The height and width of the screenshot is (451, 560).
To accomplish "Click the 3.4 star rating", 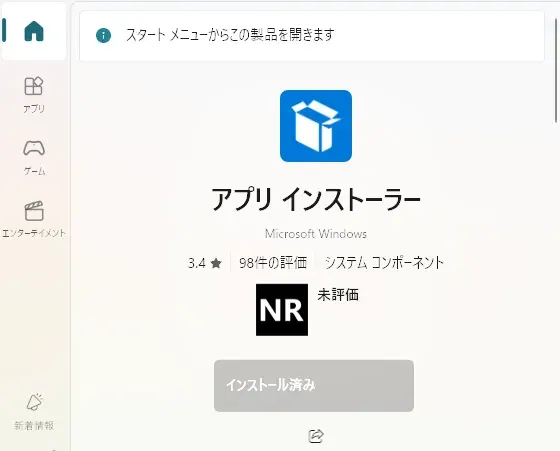I will pyautogui.click(x=205, y=263).
